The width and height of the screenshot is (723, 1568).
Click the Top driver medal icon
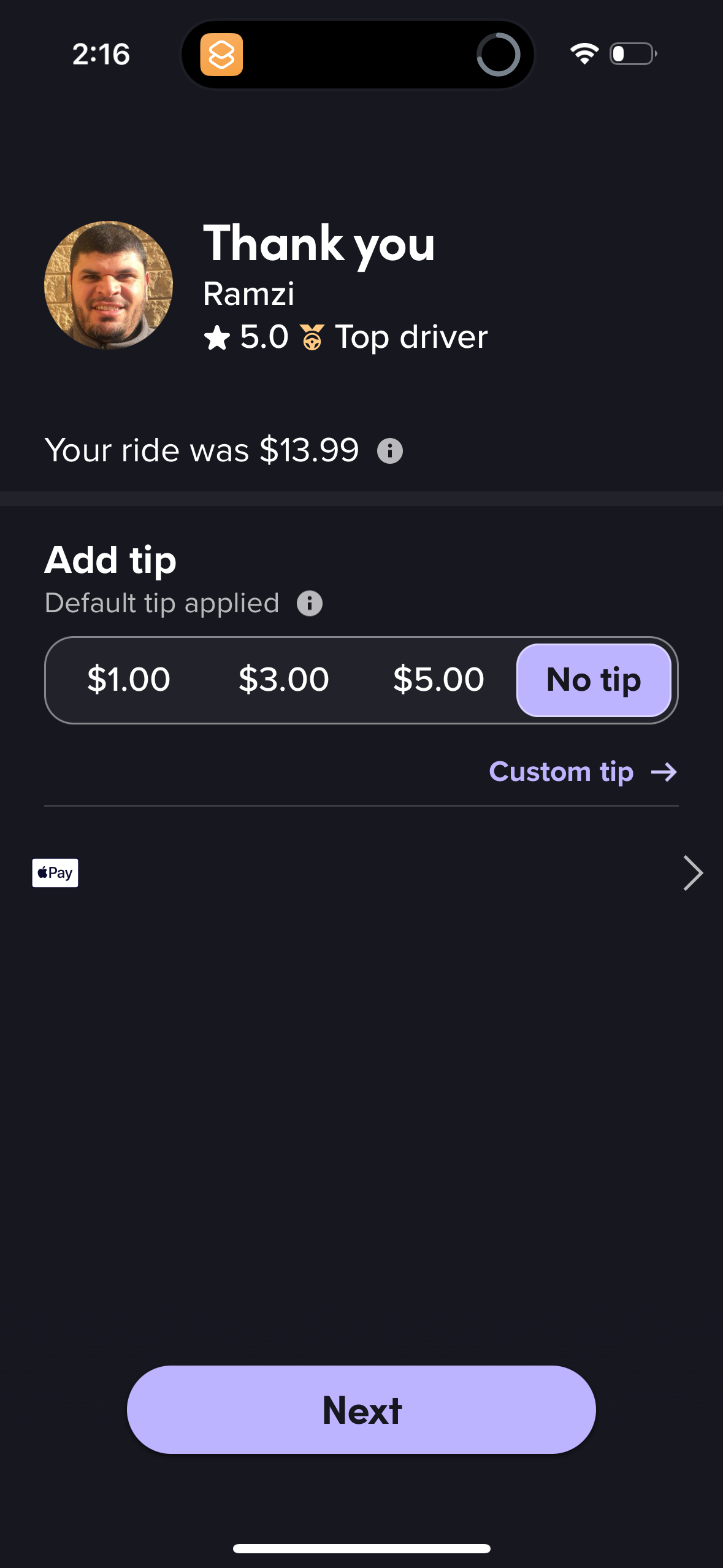point(313,337)
